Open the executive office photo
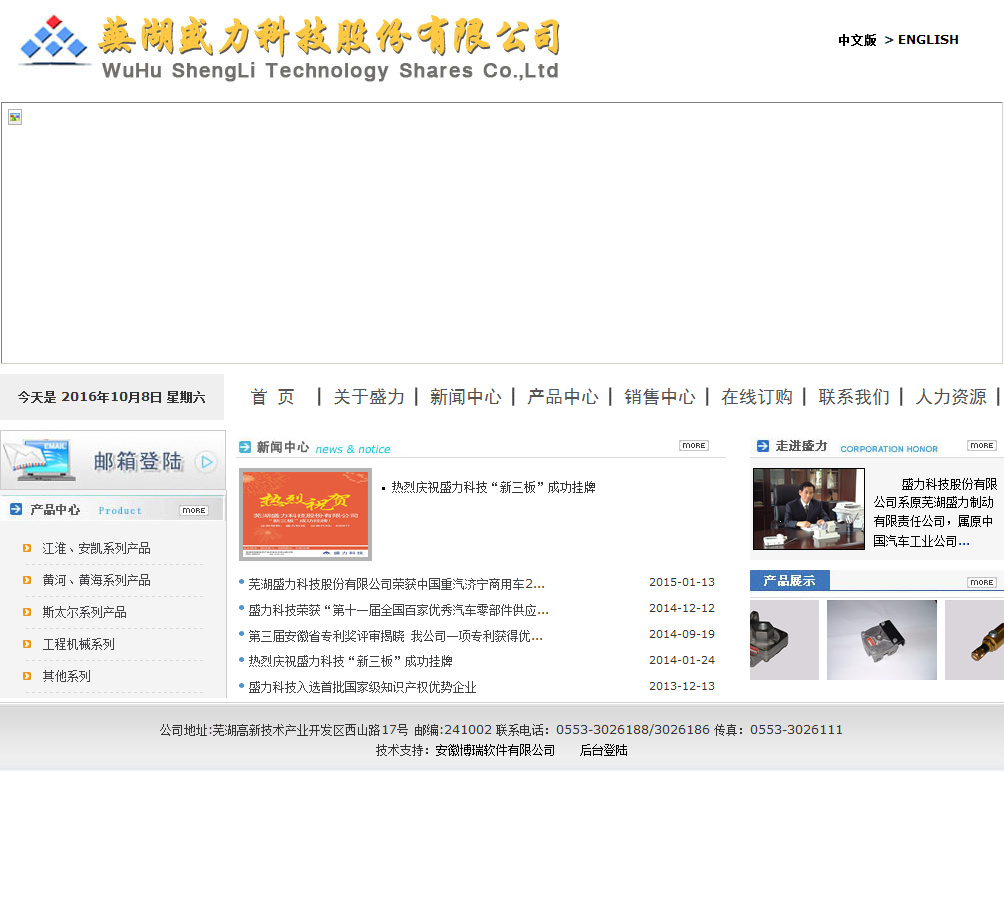Viewport: 1004px width, 913px height. (809, 509)
